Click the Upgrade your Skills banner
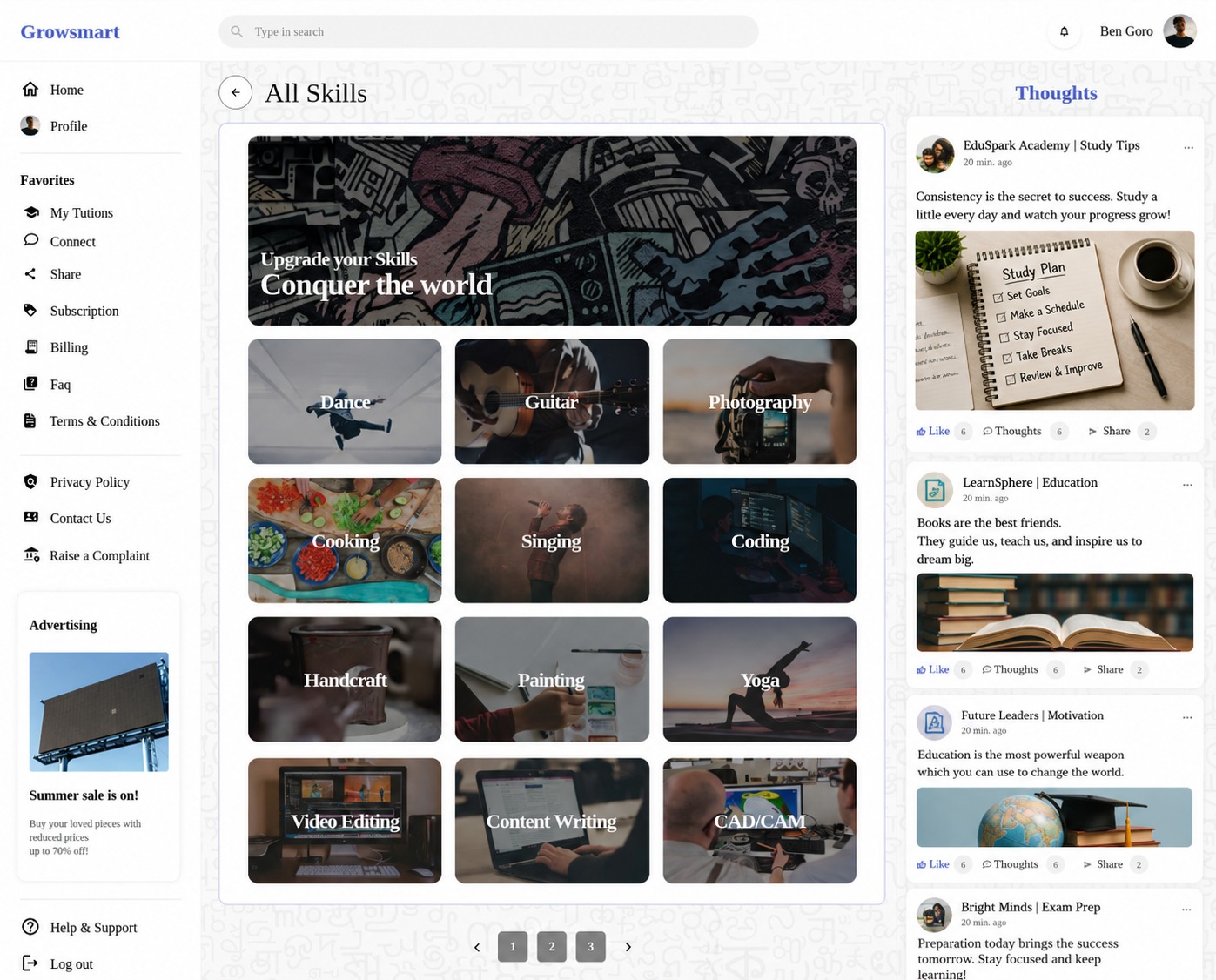Screen dimensions: 1216x980 [552, 231]
